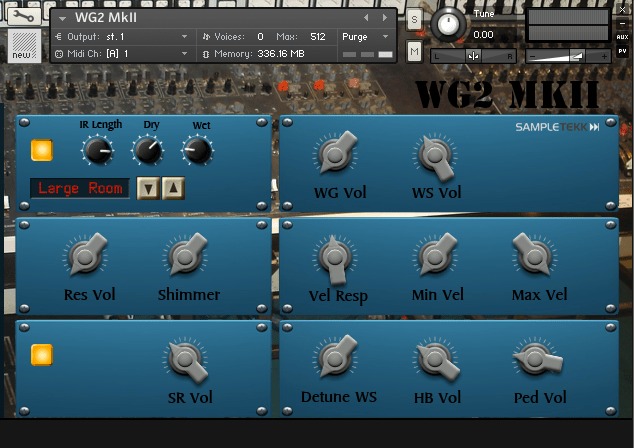Click the SampleTekk logo
634x448 pixels.
[x=556, y=127]
